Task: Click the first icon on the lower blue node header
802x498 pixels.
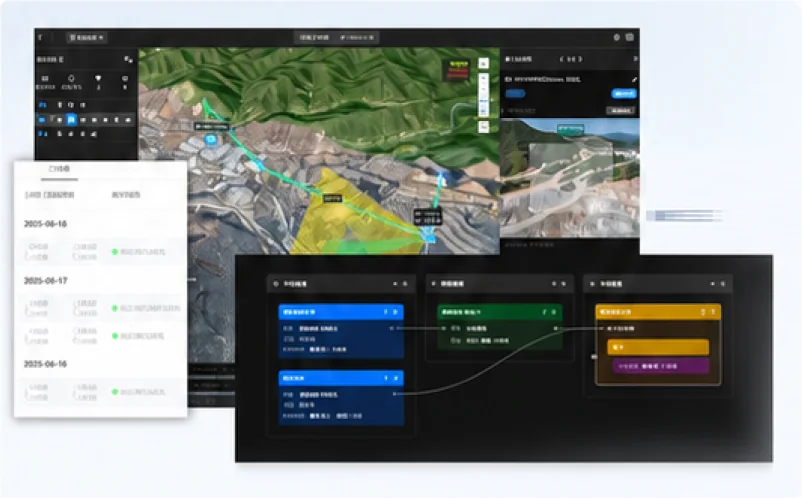Action: tap(386, 378)
